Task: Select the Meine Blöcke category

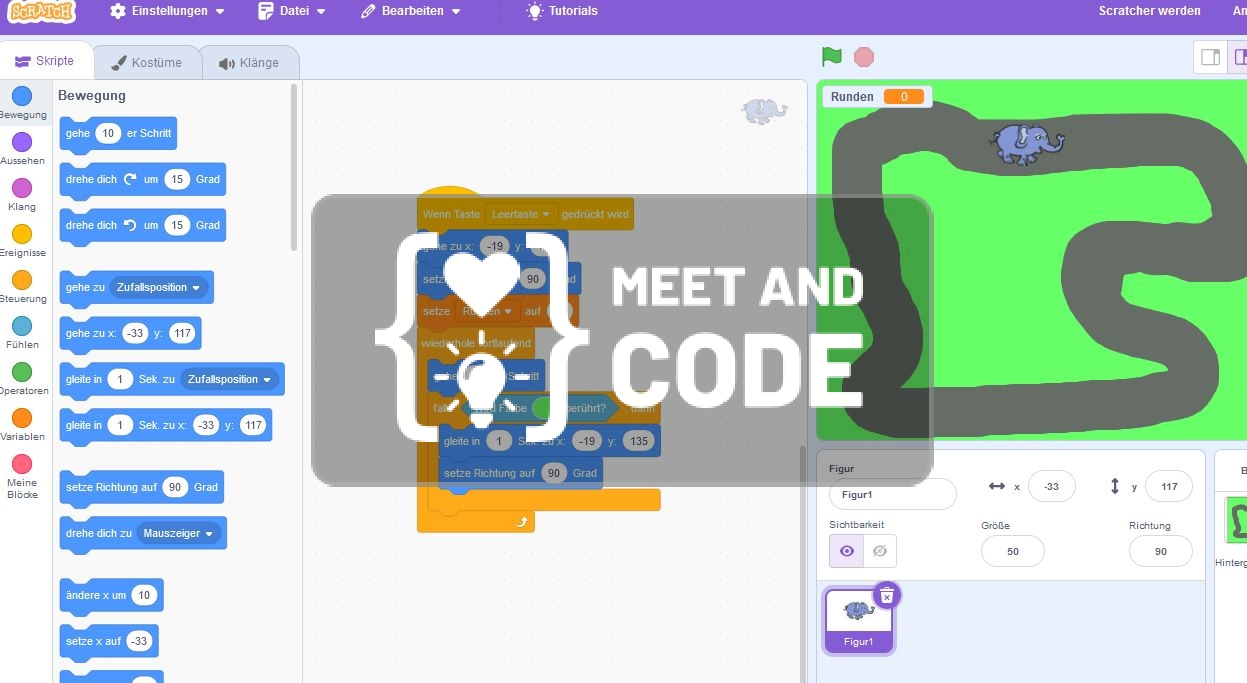Action: pos(22,475)
